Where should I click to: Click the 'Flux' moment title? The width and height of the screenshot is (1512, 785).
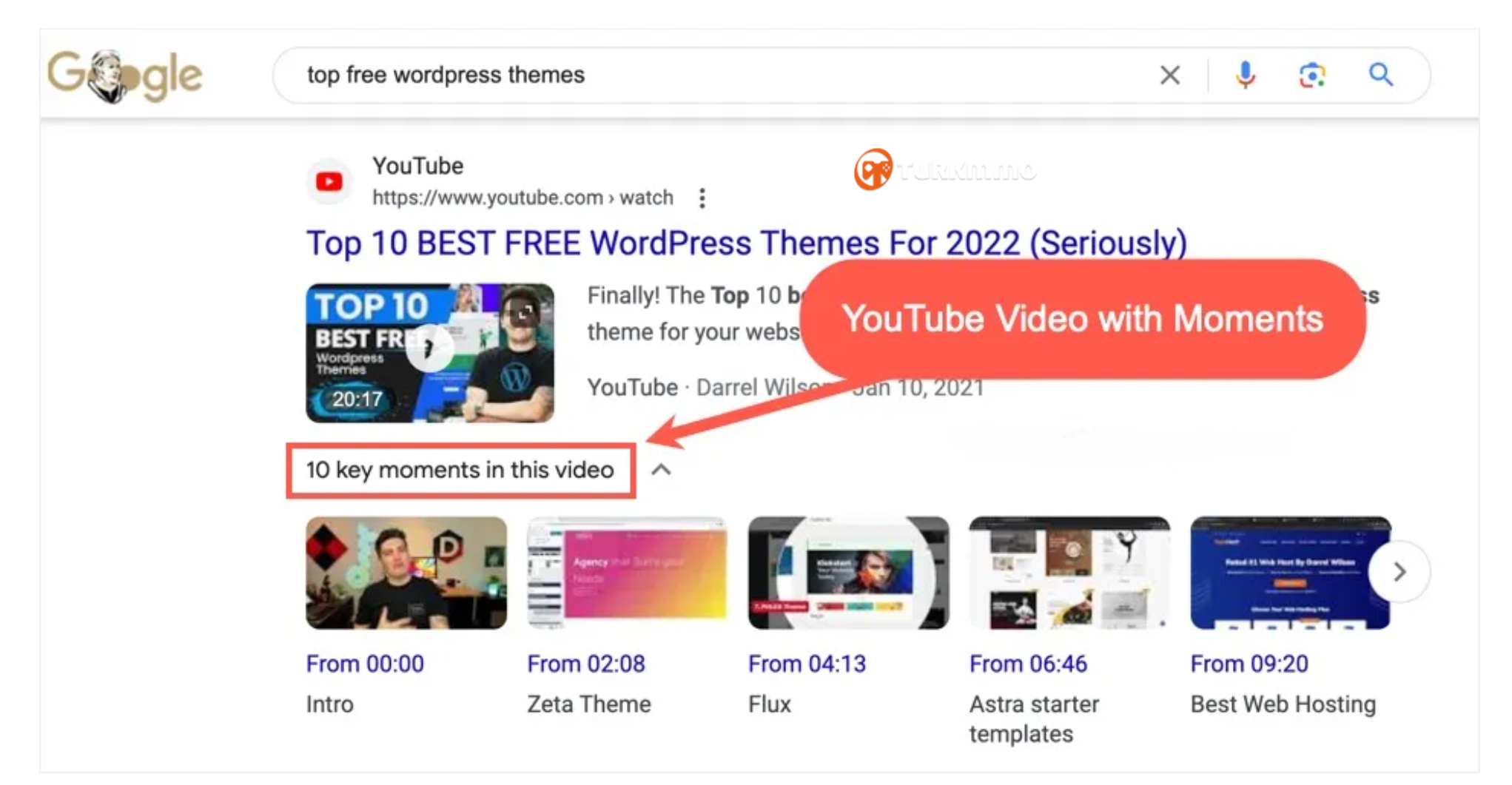point(770,704)
